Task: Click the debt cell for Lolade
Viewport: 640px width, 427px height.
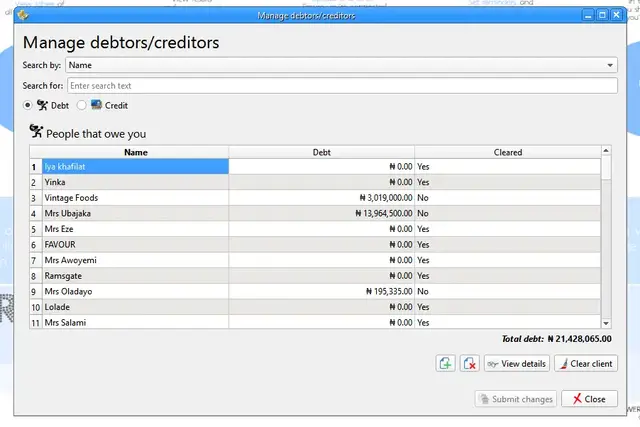Action: pyautogui.click(x=322, y=307)
